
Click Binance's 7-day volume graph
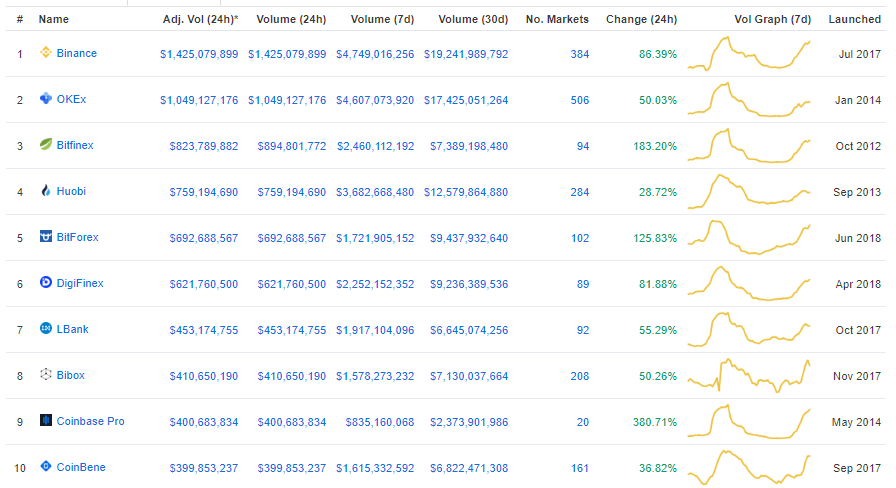[749, 53]
